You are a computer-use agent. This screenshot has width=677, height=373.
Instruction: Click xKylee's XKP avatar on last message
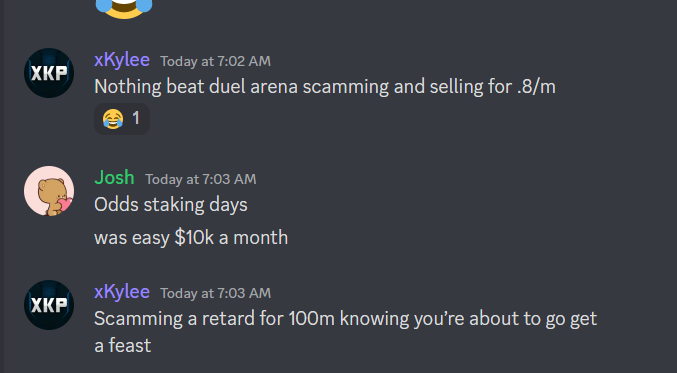(x=49, y=305)
